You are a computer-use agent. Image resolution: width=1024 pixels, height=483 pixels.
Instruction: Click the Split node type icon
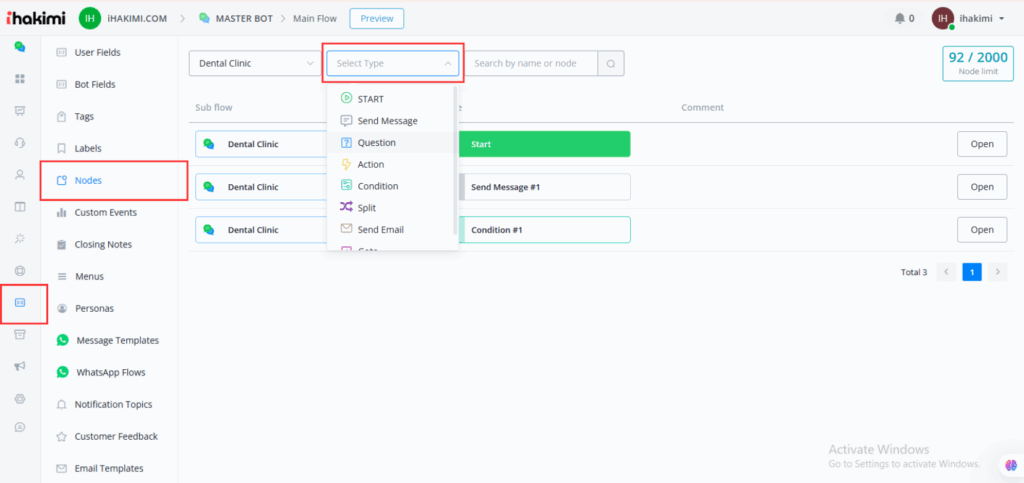click(346, 208)
